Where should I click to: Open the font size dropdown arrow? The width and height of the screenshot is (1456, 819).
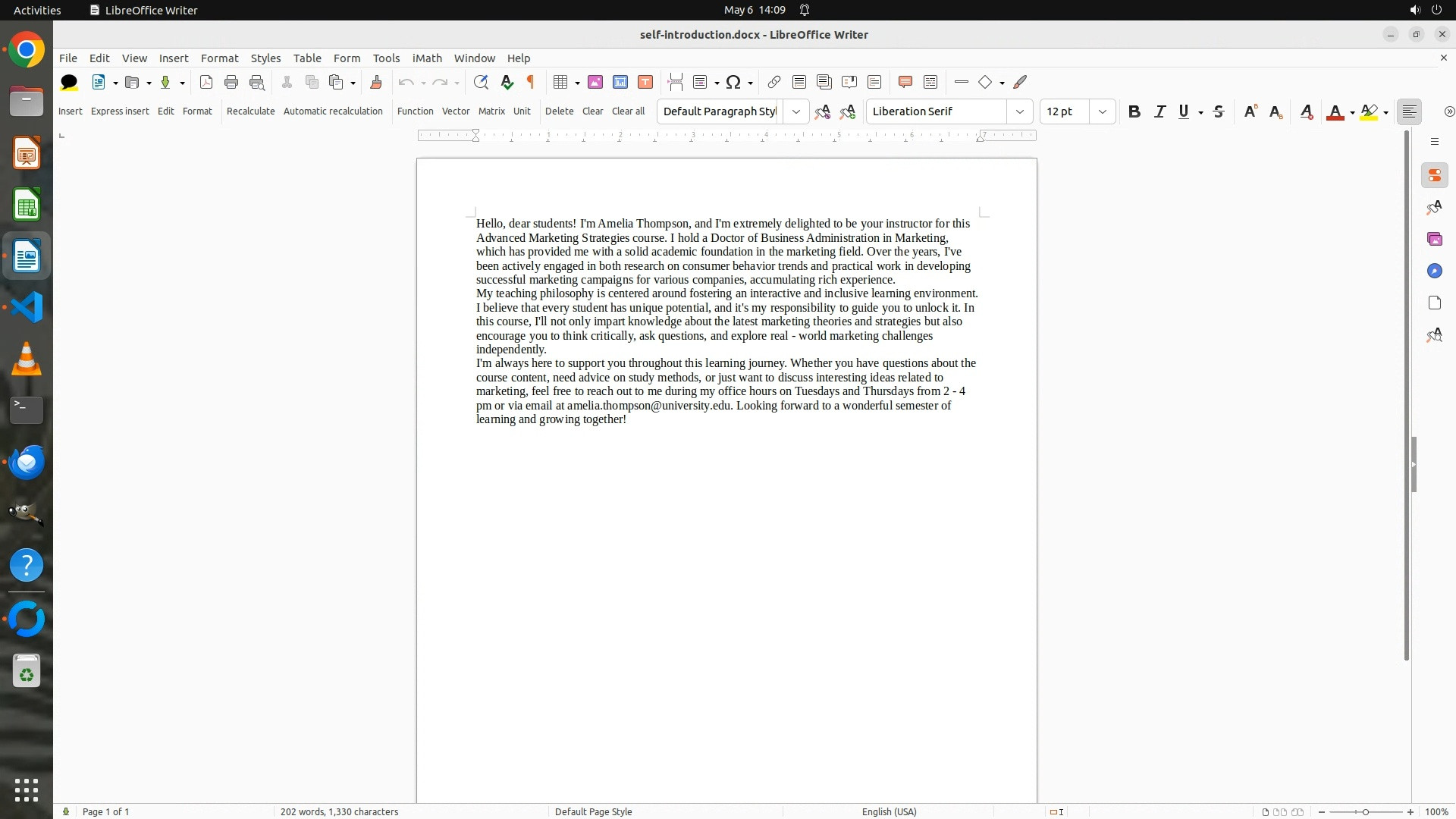[x=1103, y=111]
